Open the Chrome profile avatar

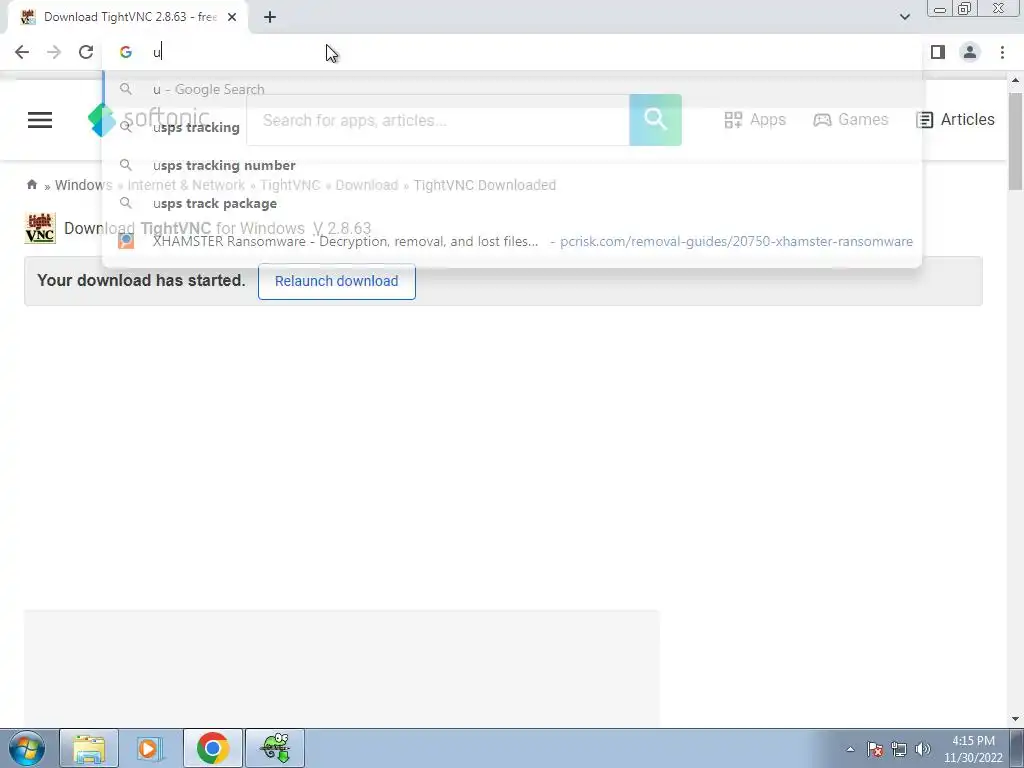point(970,52)
